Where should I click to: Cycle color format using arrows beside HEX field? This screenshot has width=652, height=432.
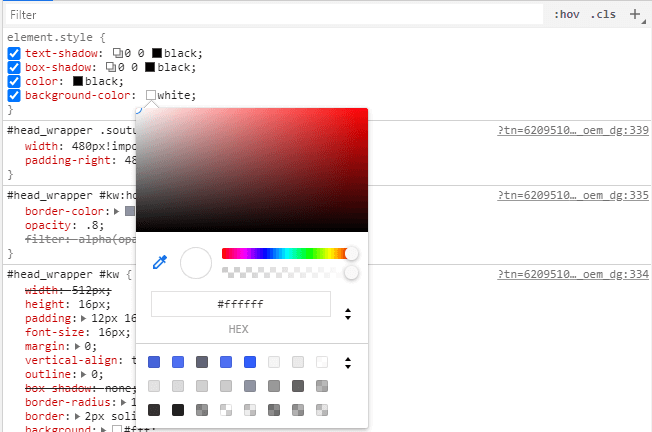pyautogui.click(x=348, y=314)
